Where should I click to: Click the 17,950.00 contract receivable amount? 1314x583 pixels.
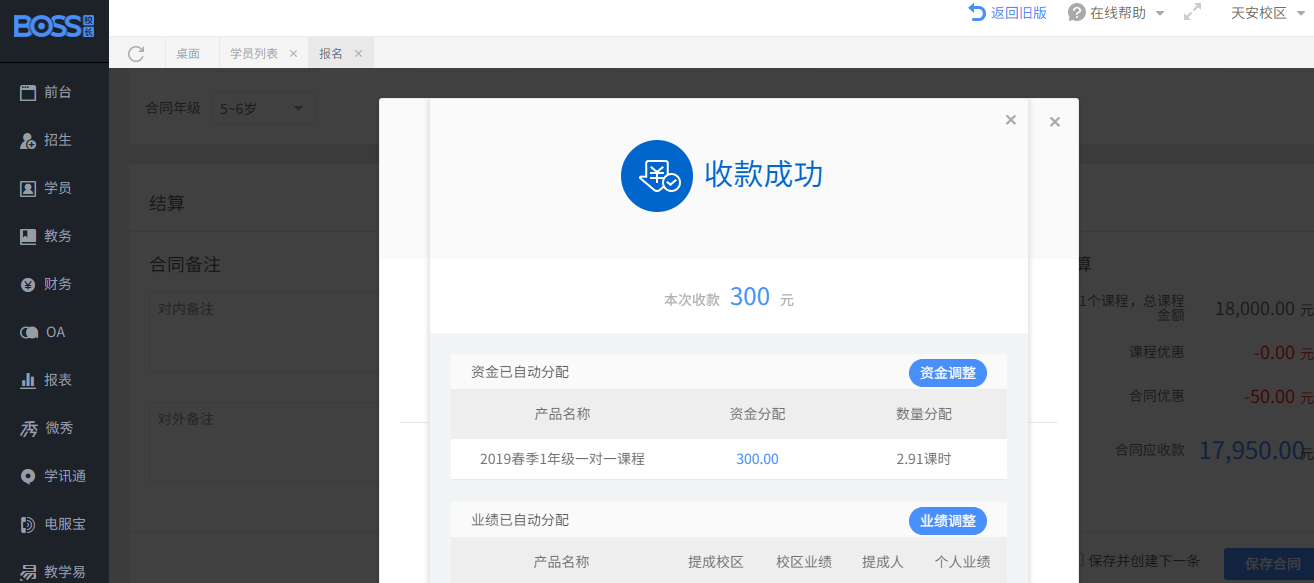tap(1250, 451)
